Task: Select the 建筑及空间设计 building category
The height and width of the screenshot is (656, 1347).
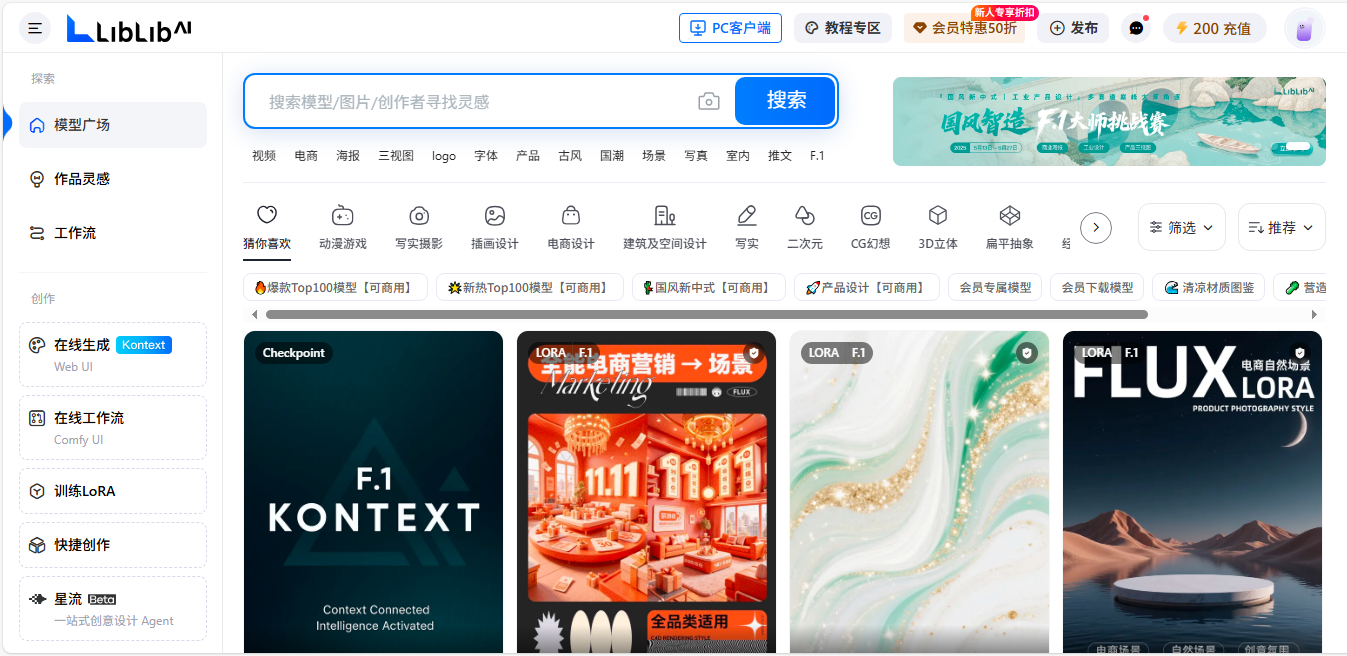Action: tap(665, 228)
